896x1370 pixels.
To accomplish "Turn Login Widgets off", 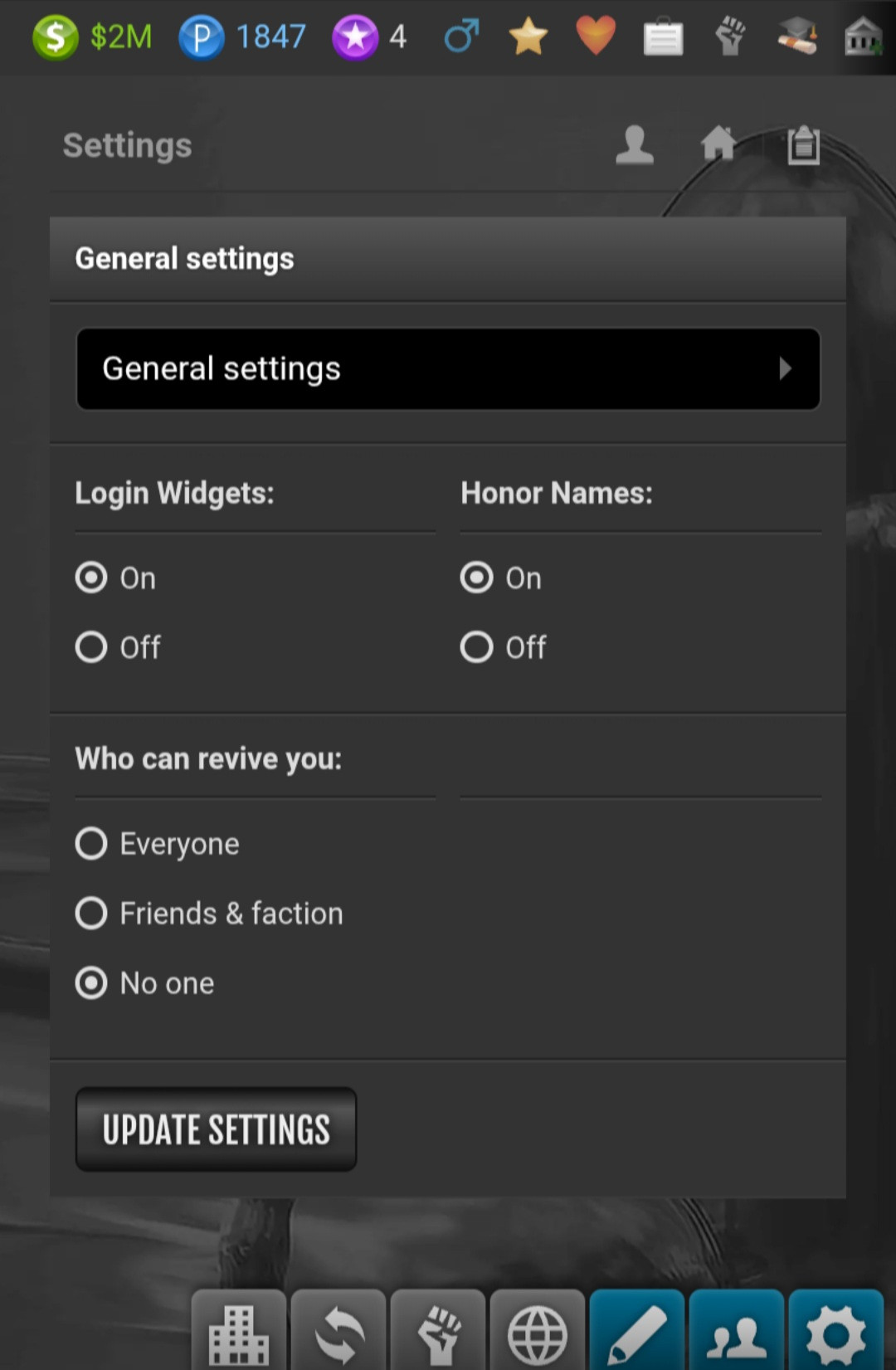I will pyautogui.click(x=91, y=647).
